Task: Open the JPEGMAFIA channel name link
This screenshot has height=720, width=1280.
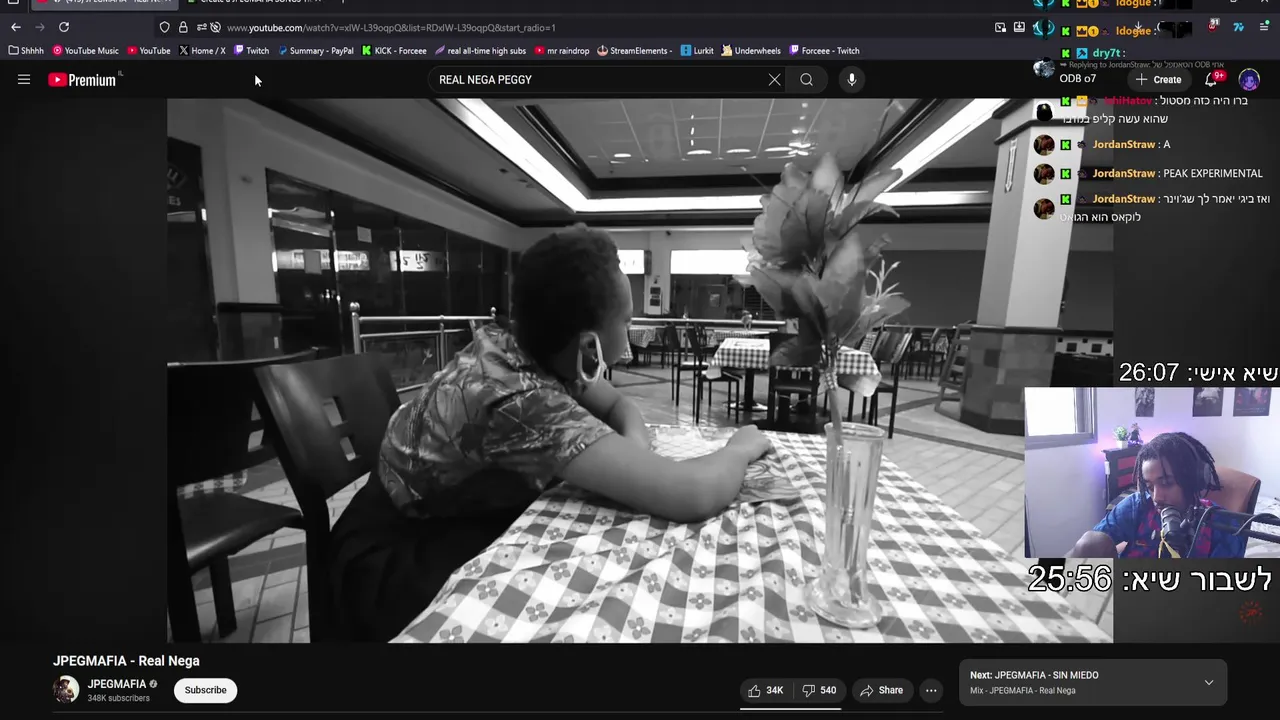Action: pos(117,684)
